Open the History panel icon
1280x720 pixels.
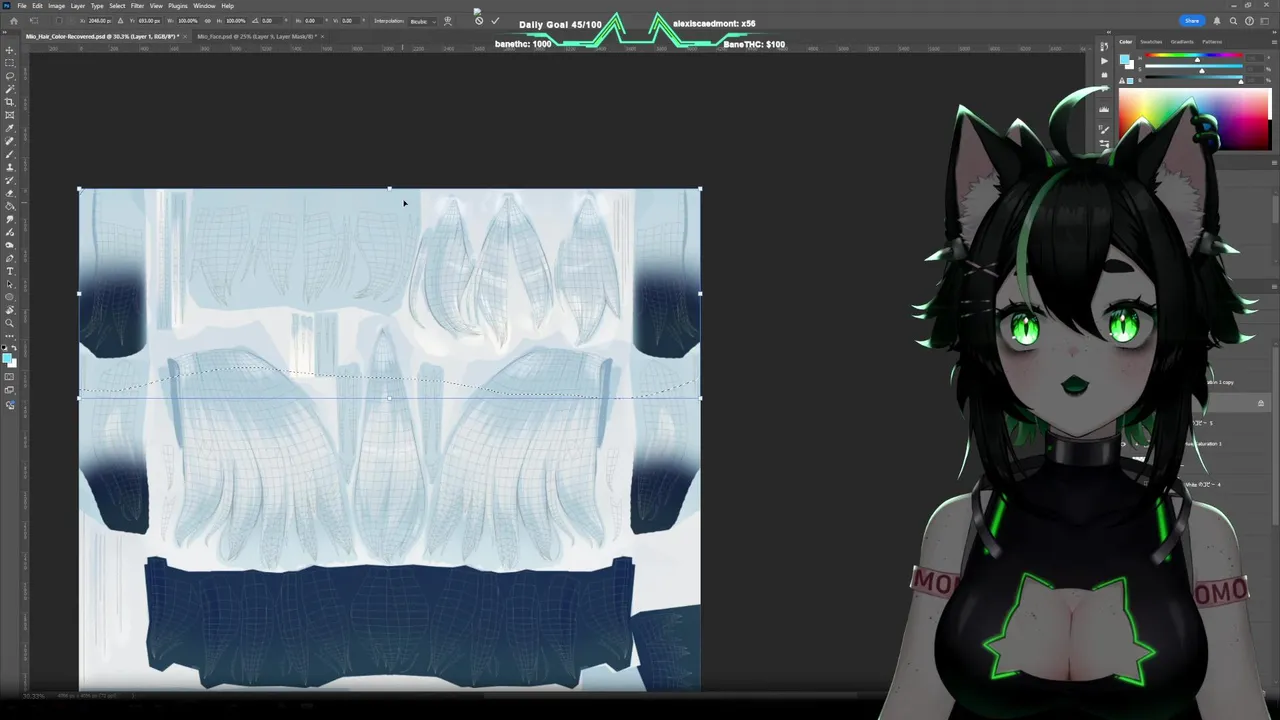pyautogui.click(x=1105, y=46)
